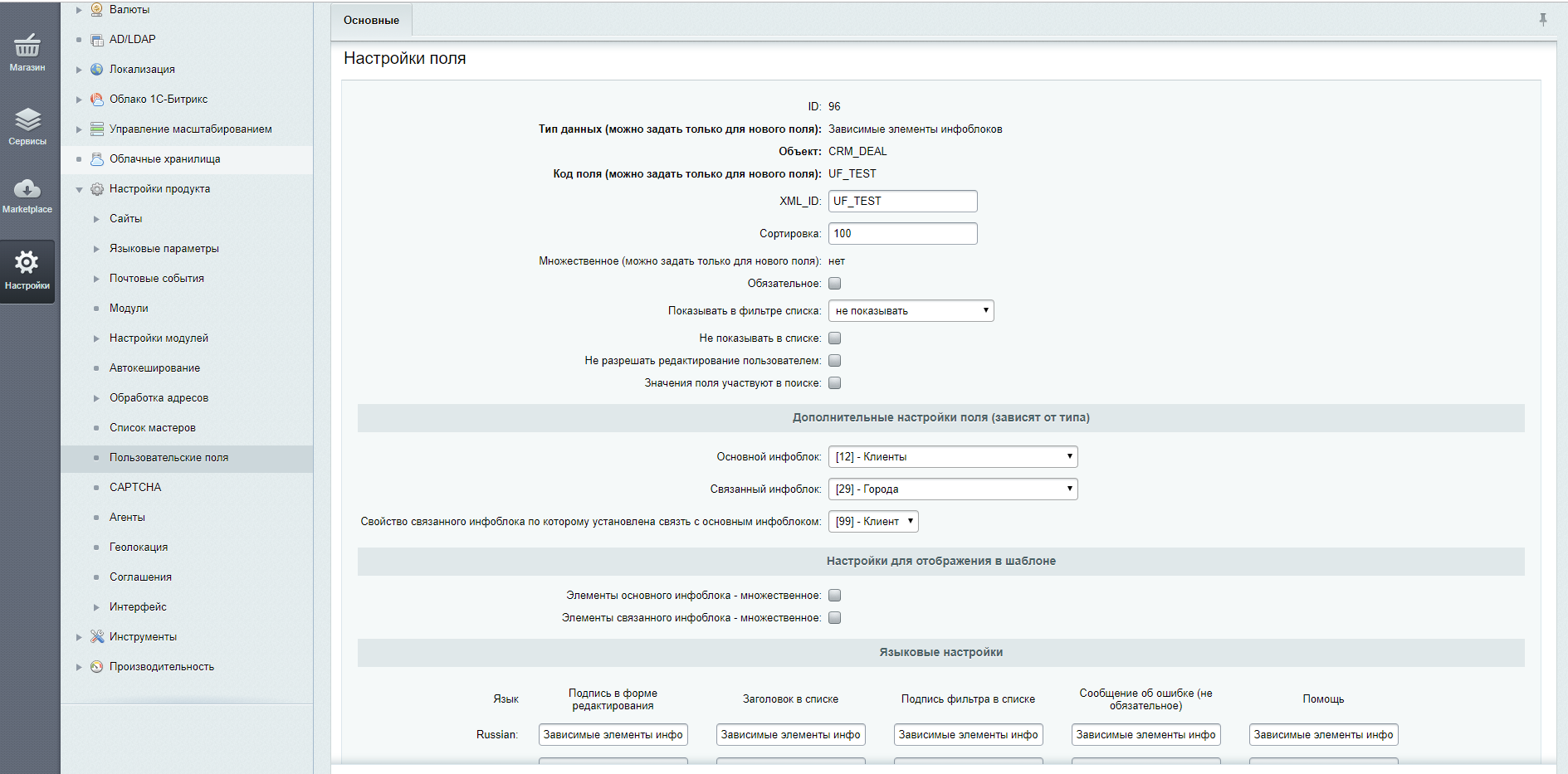Screen dimensions: 1568x774
Task: Click the Производительность icon
Action: click(97, 667)
